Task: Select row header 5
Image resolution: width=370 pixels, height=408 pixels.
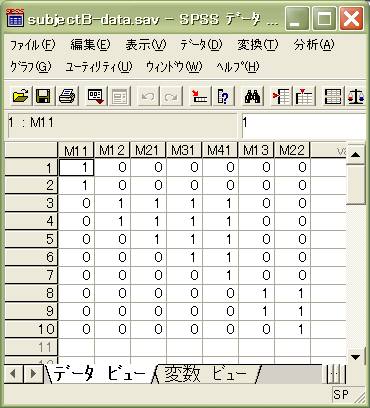Action: tap(31, 239)
